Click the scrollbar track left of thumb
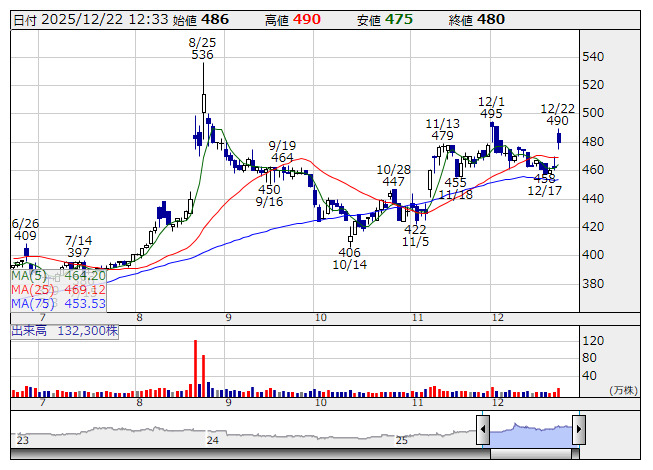 click(x=250, y=454)
